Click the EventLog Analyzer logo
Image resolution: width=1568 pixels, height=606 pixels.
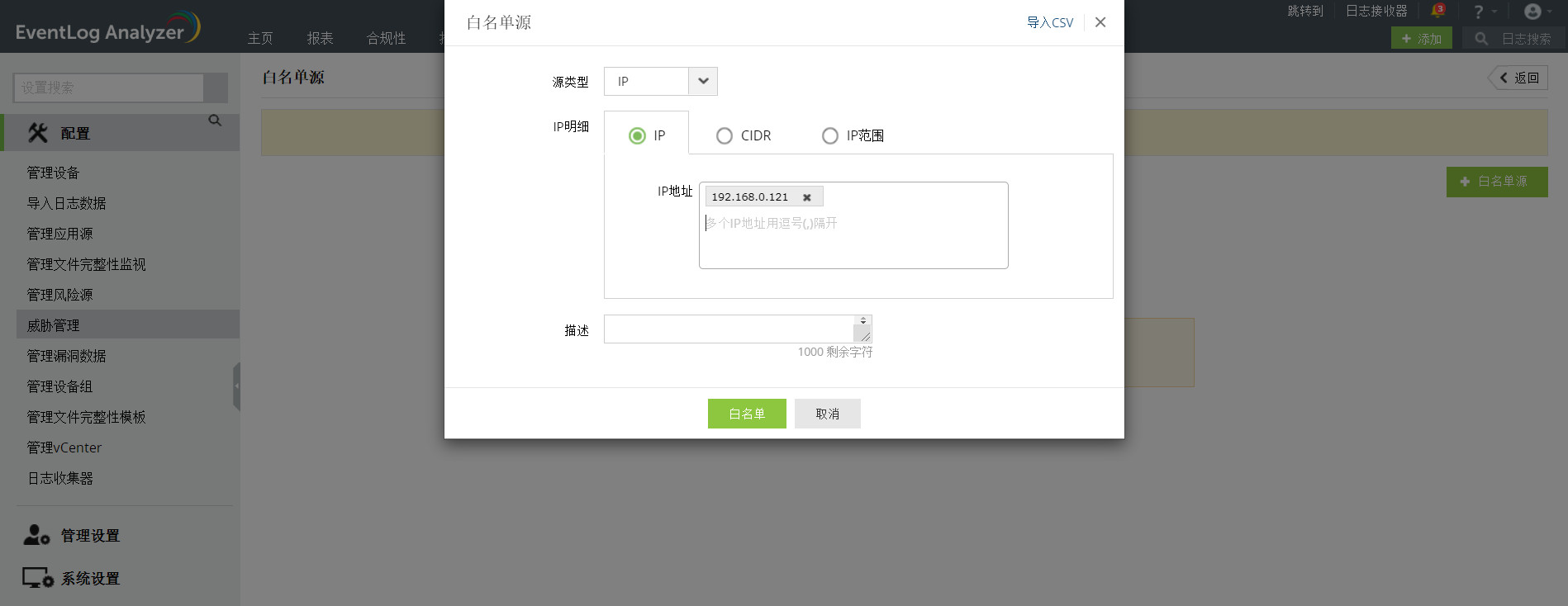[x=107, y=28]
